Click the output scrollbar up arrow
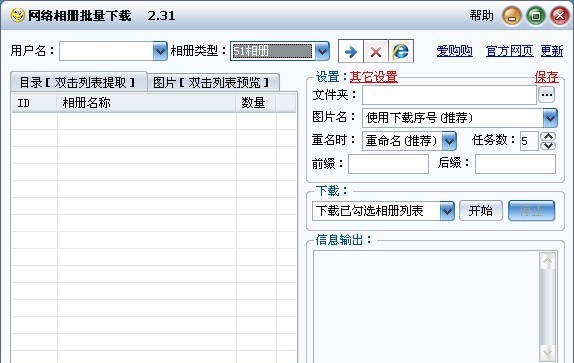Viewport: 574px width, 363px height. [547, 261]
